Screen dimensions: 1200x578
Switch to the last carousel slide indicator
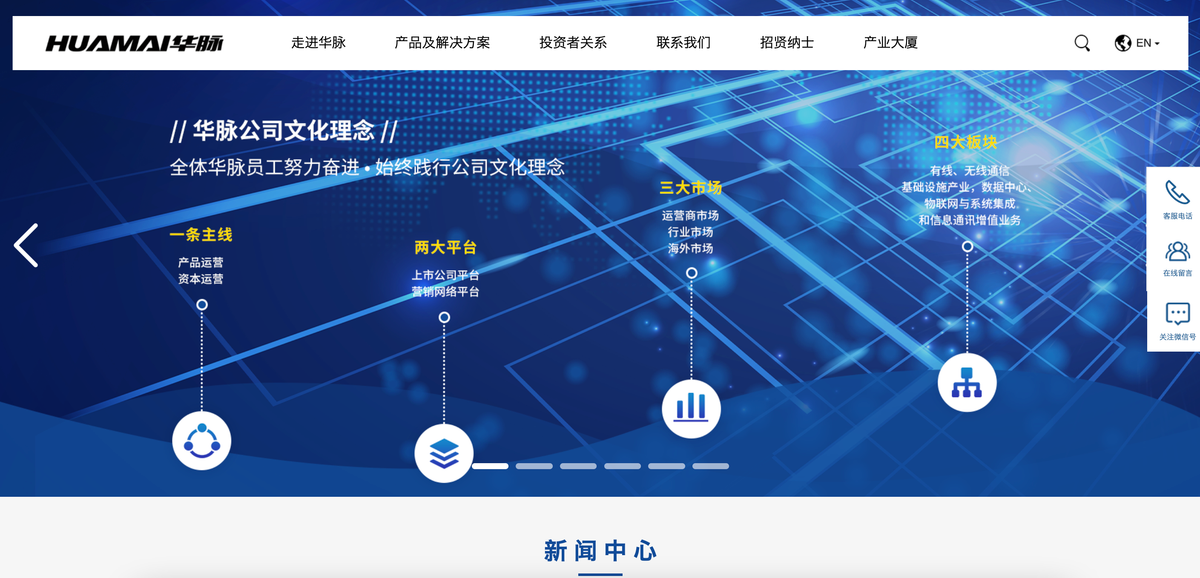pos(710,466)
